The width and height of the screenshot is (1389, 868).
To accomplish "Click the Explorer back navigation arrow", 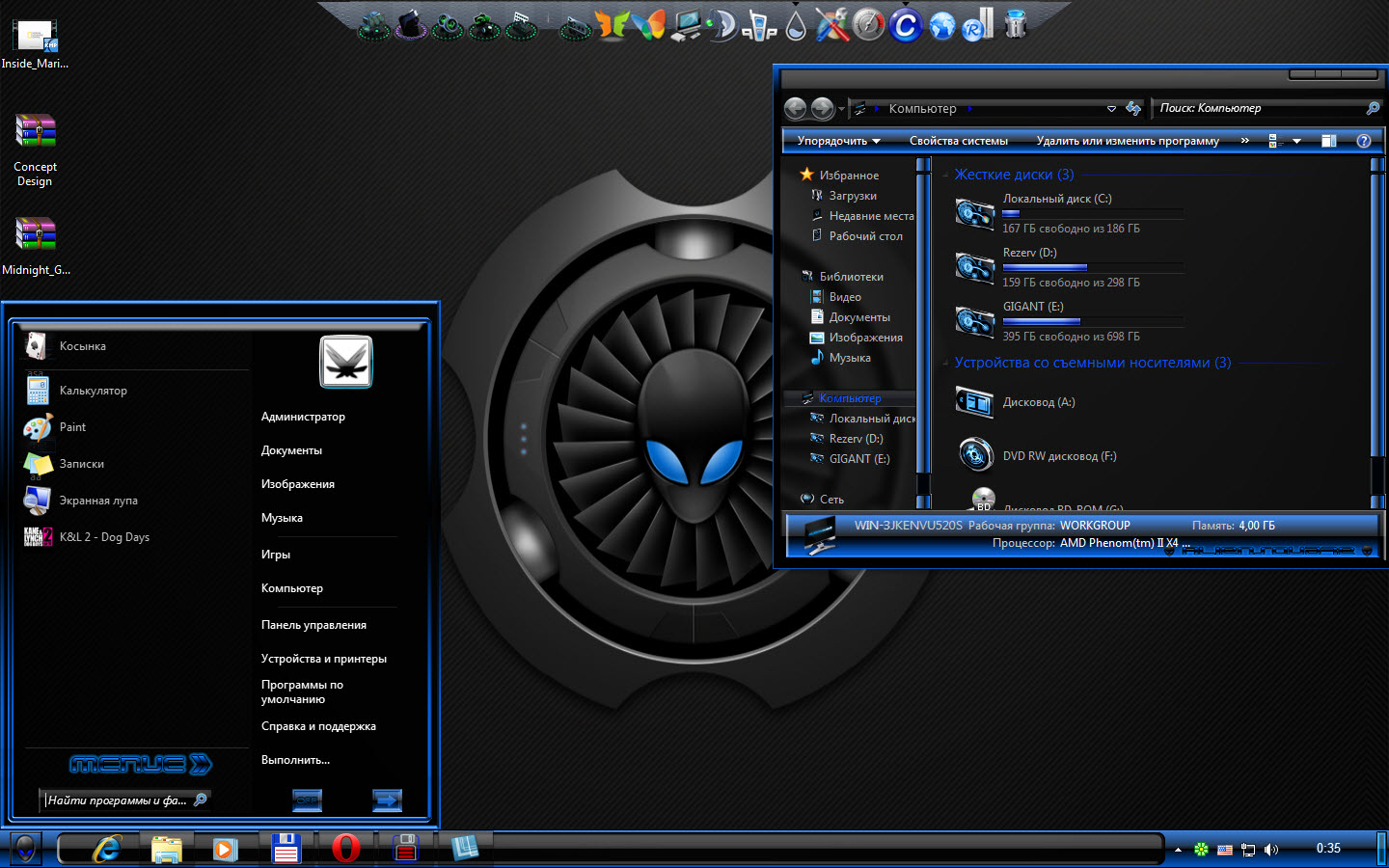I will coord(795,109).
